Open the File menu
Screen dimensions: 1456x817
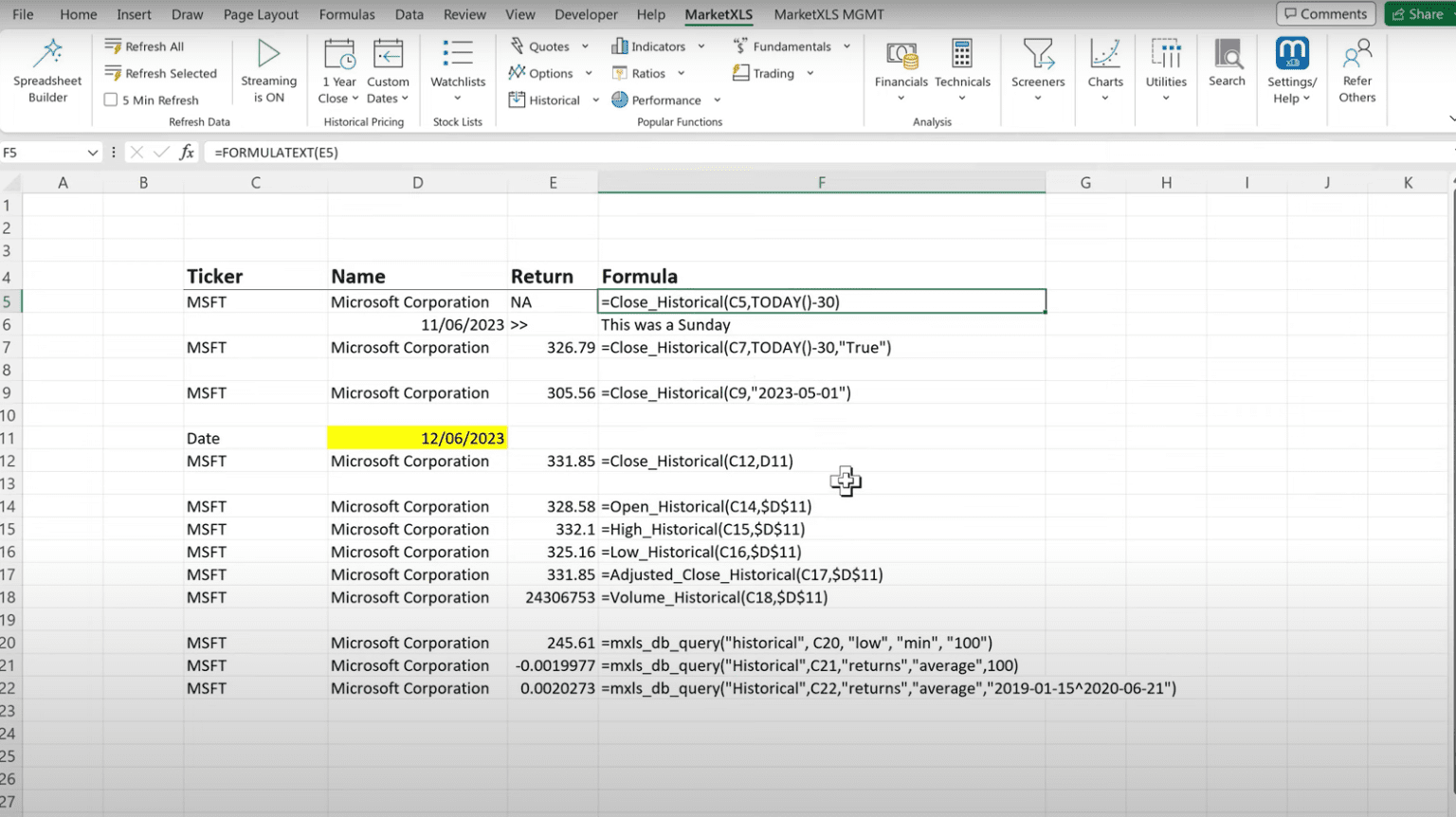[23, 14]
